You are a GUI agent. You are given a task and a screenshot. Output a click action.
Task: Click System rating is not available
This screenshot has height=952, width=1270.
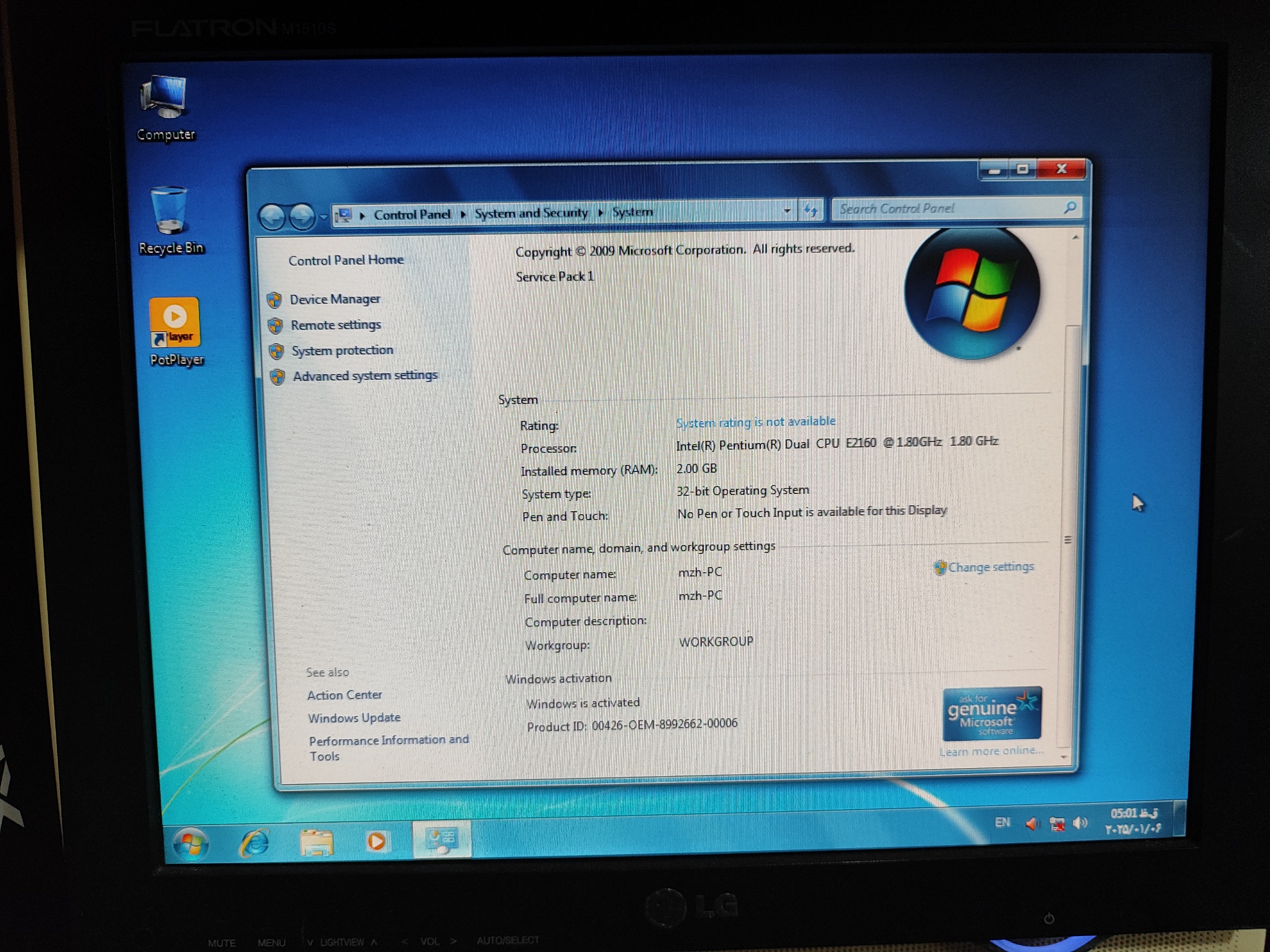click(x=756, y=422)
